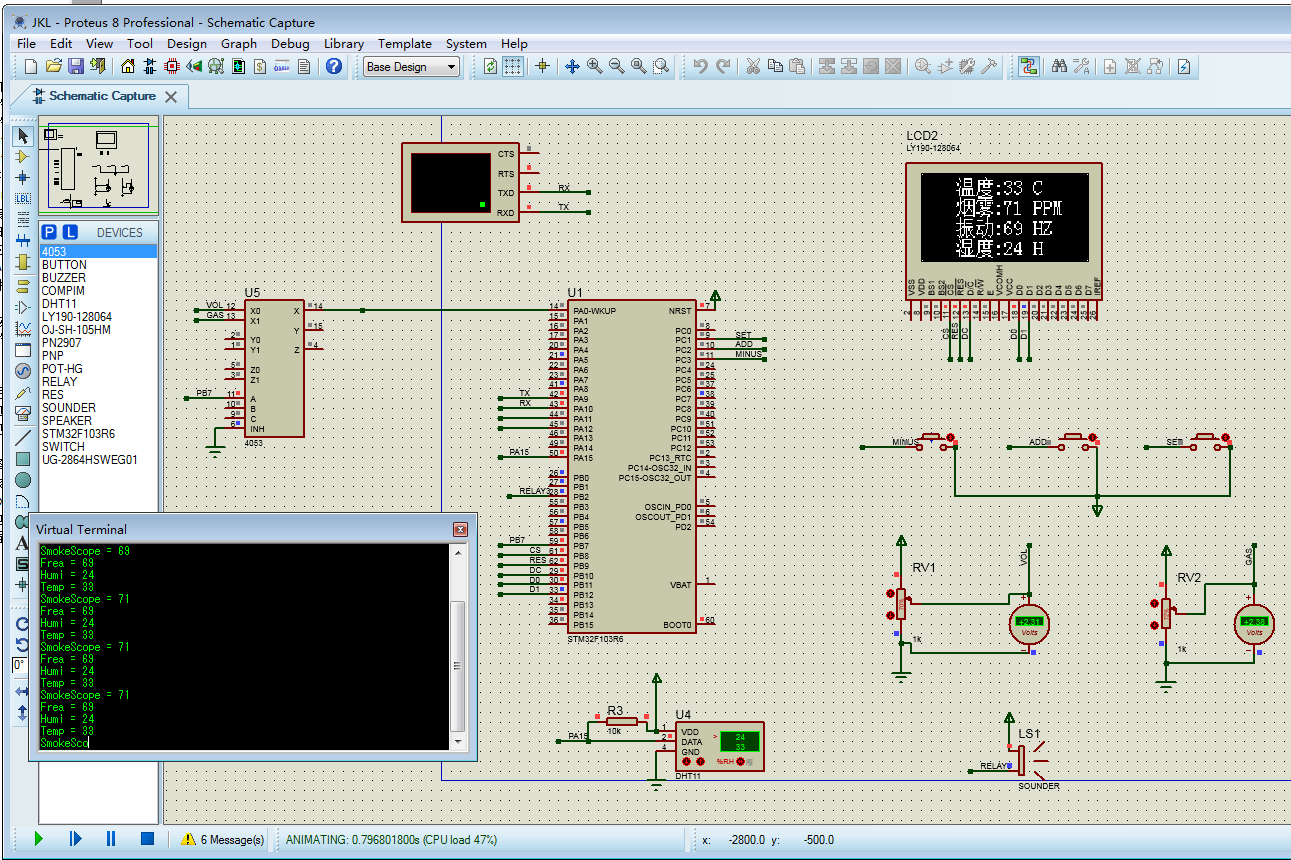Open the Base Design variant dropdown
This screenshot has width=1291, height=860.
pyautogui.click(x=411, y=67)
